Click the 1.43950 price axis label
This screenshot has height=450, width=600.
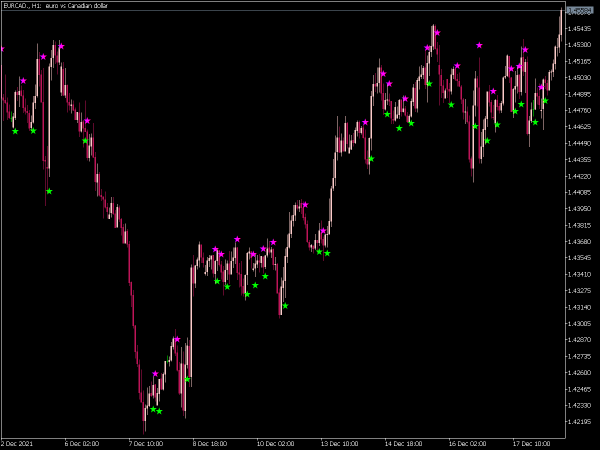click(x=580, y=209)
